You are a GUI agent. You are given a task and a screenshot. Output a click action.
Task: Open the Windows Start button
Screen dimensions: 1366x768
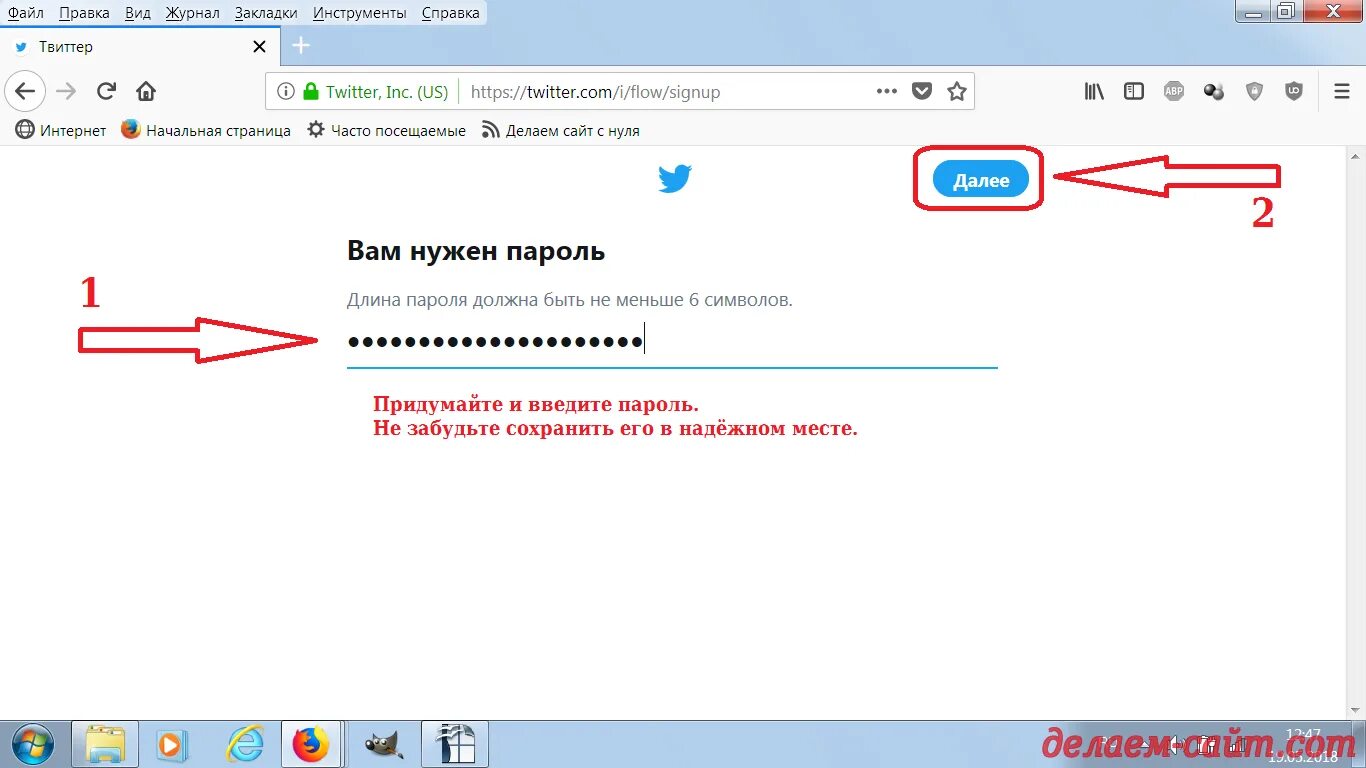(x=34, y=744)
